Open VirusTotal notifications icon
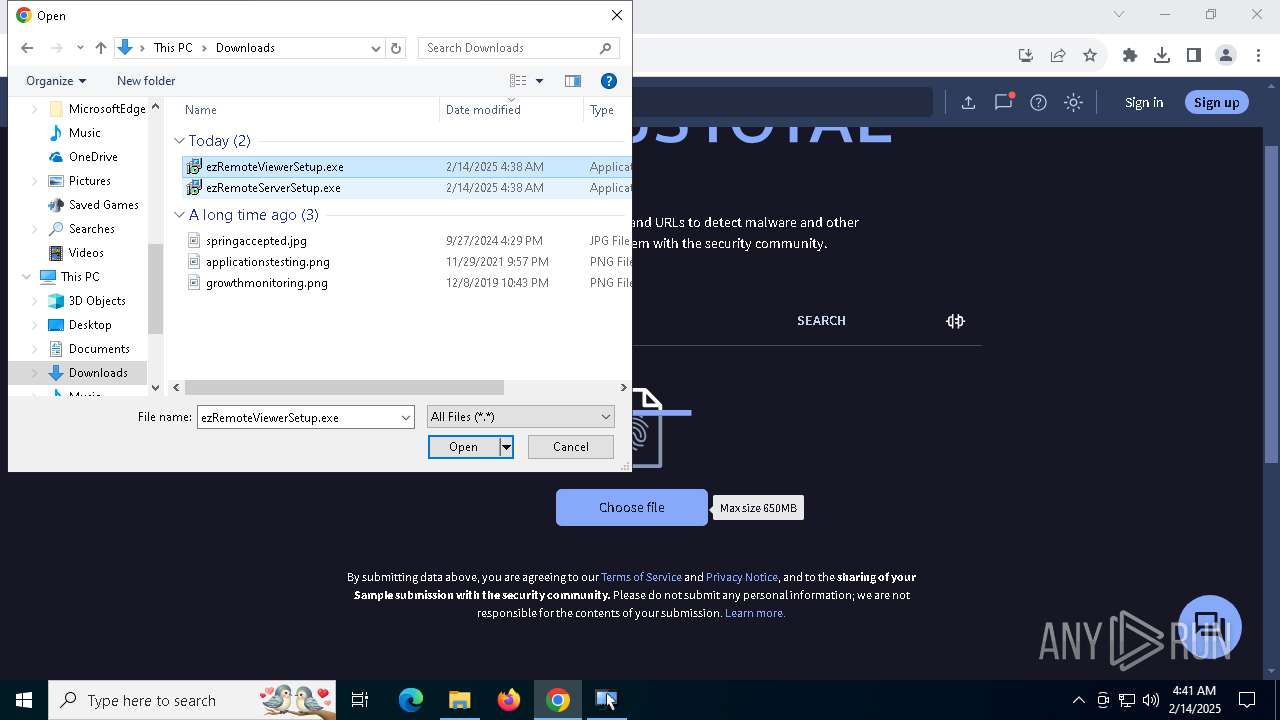This screenshot has width=1280, height=720. [1003, 102]
